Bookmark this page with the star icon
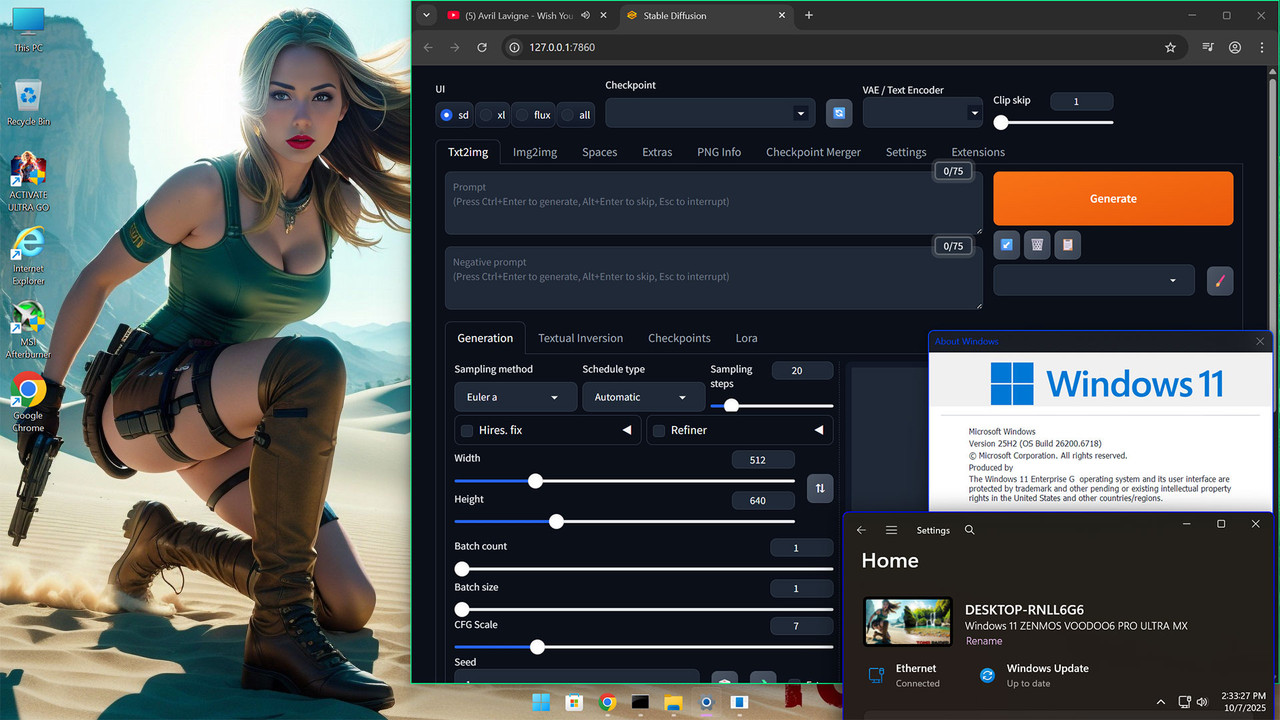1280x720 pixels. tap(1170, 47)
